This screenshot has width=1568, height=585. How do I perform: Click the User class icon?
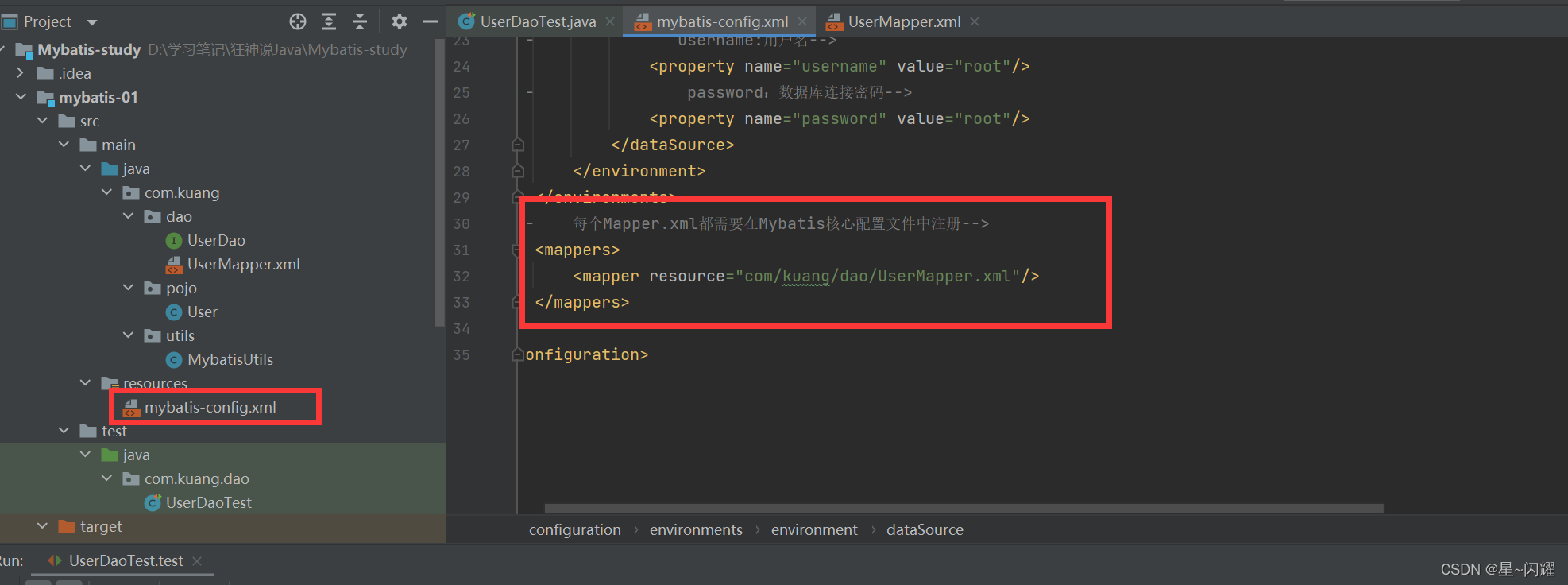(x=174, y=312)
